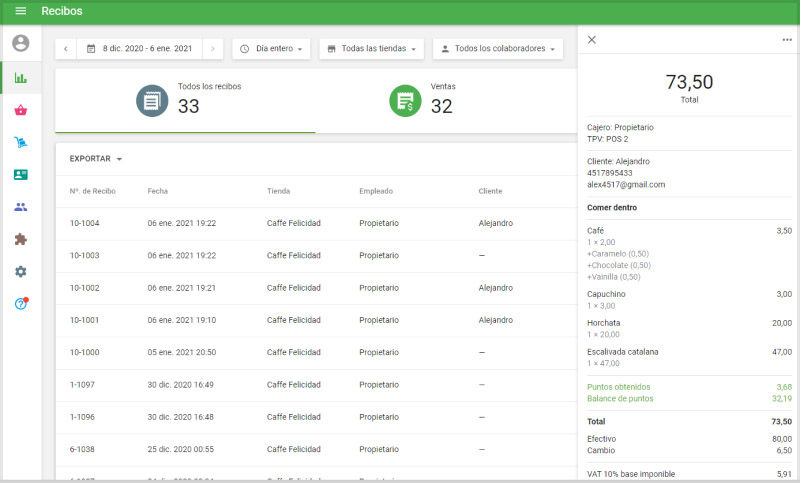Open the Items basket icon in sidebar

(21, 110)
